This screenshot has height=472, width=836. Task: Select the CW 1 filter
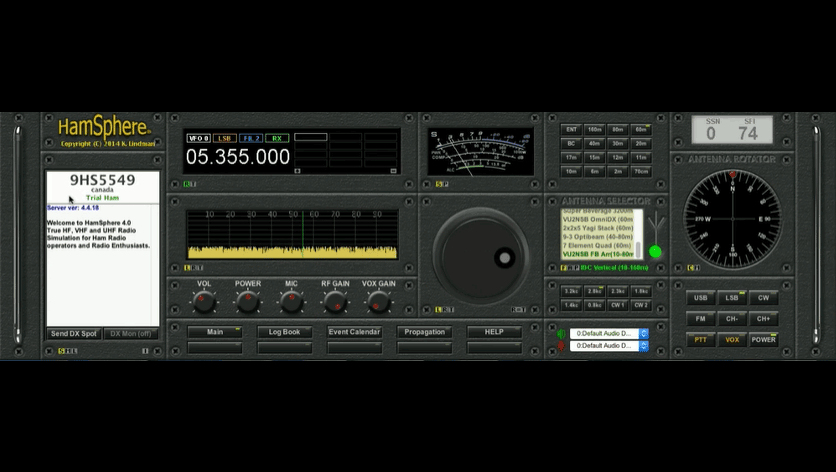618,305
